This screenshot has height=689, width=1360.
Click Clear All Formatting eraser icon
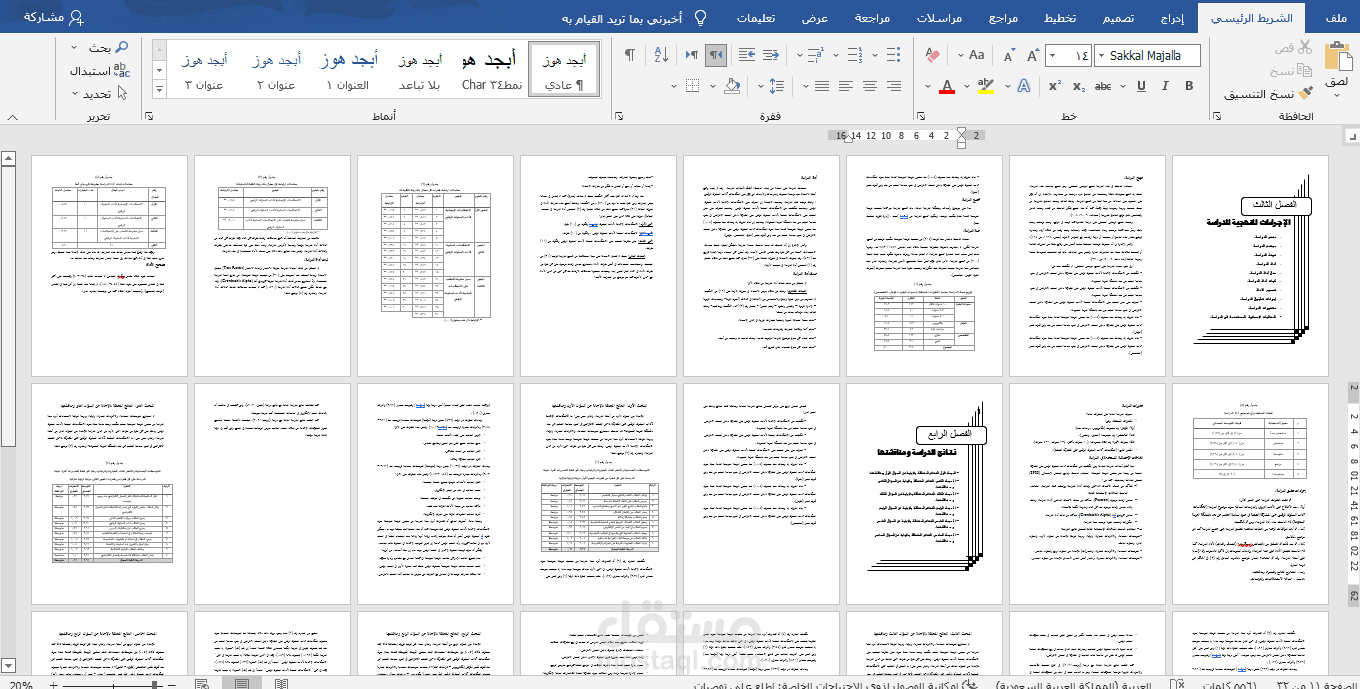pyautogui.click(x=933, y=55)
